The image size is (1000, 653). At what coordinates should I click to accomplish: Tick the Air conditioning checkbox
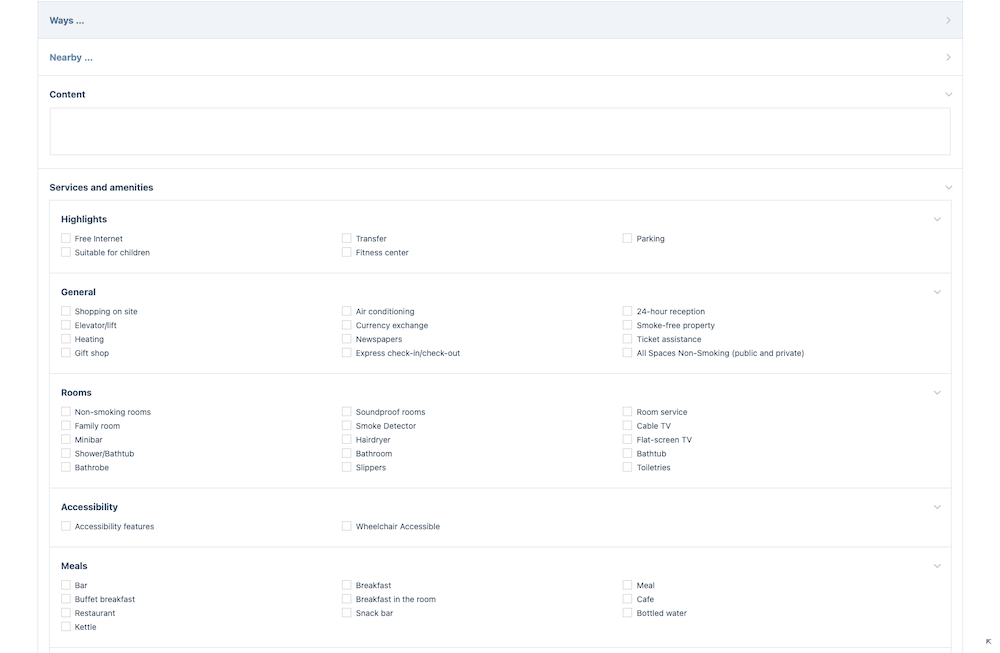(x=347, y=312)
